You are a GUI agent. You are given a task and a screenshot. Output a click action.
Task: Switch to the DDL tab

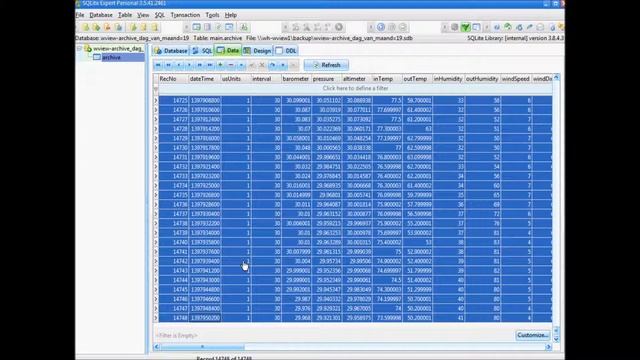pyautogui.click(x=286, y=51)
